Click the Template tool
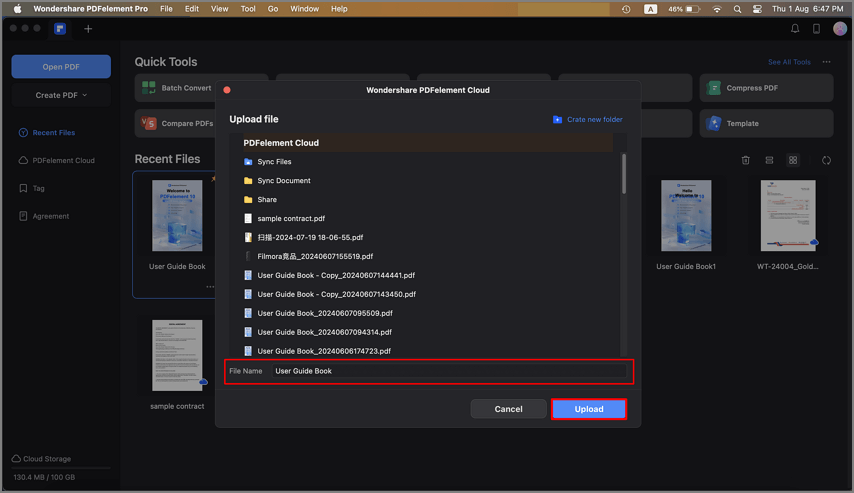 click(766, 124)
